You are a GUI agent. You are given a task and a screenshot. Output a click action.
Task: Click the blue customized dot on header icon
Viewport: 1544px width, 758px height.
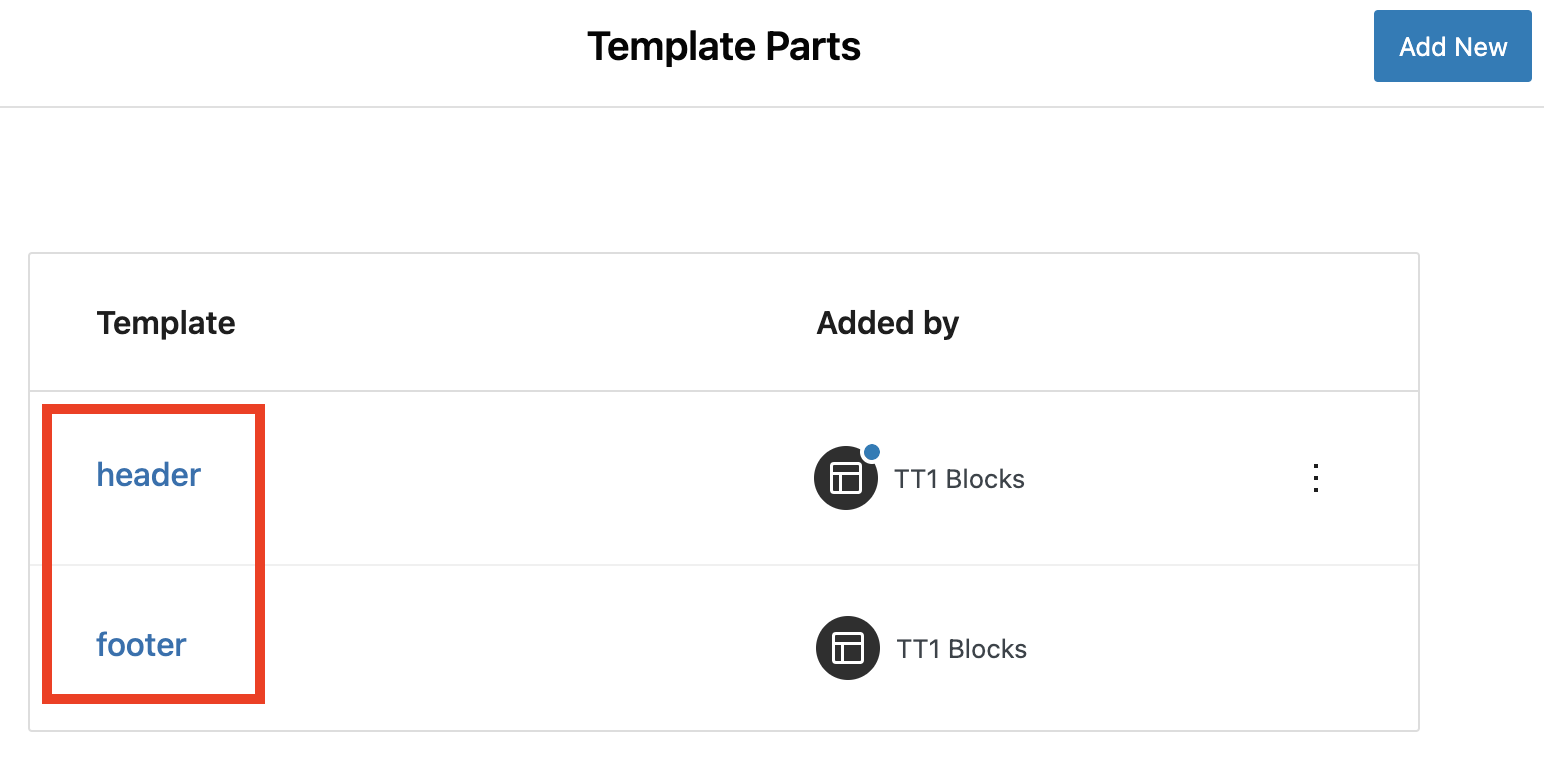(872, 452)
